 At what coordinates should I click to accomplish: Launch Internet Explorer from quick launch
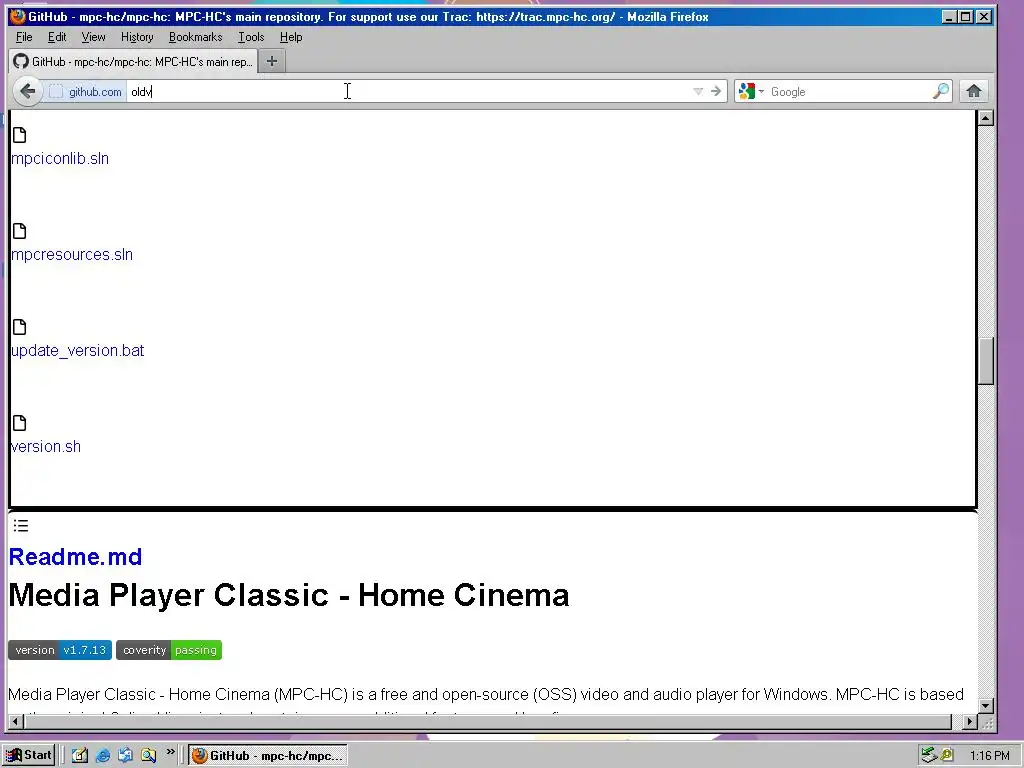[103, 756]
